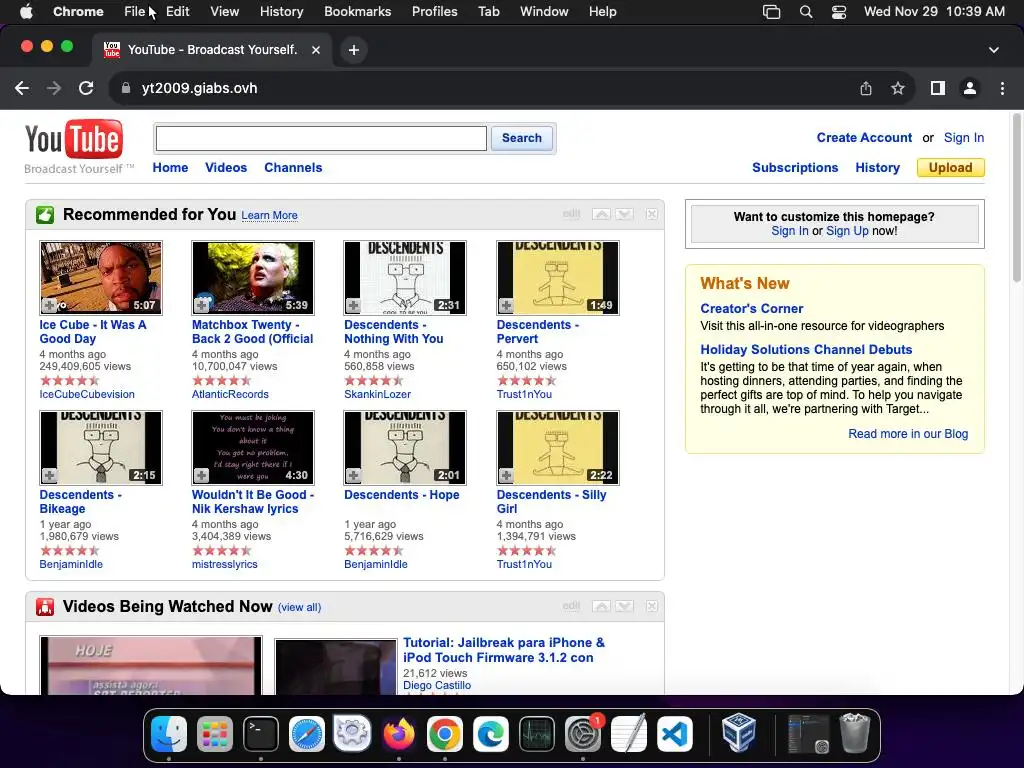Click the yellow Upload button
Viewport: 1024px width, 768px height.
(x=950, y=168)
